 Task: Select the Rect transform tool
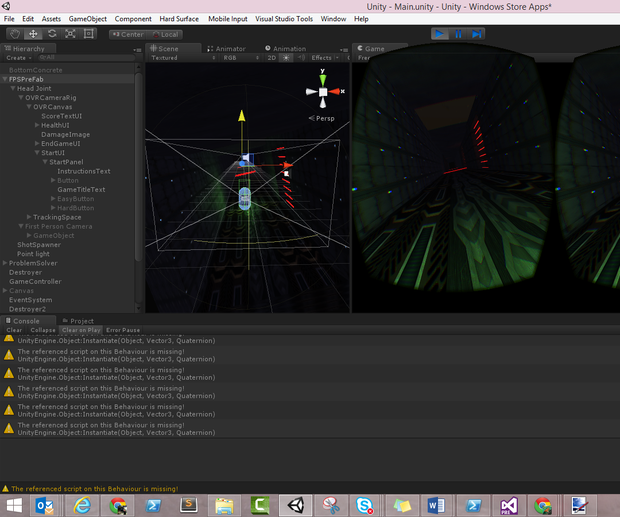point(89,34)
